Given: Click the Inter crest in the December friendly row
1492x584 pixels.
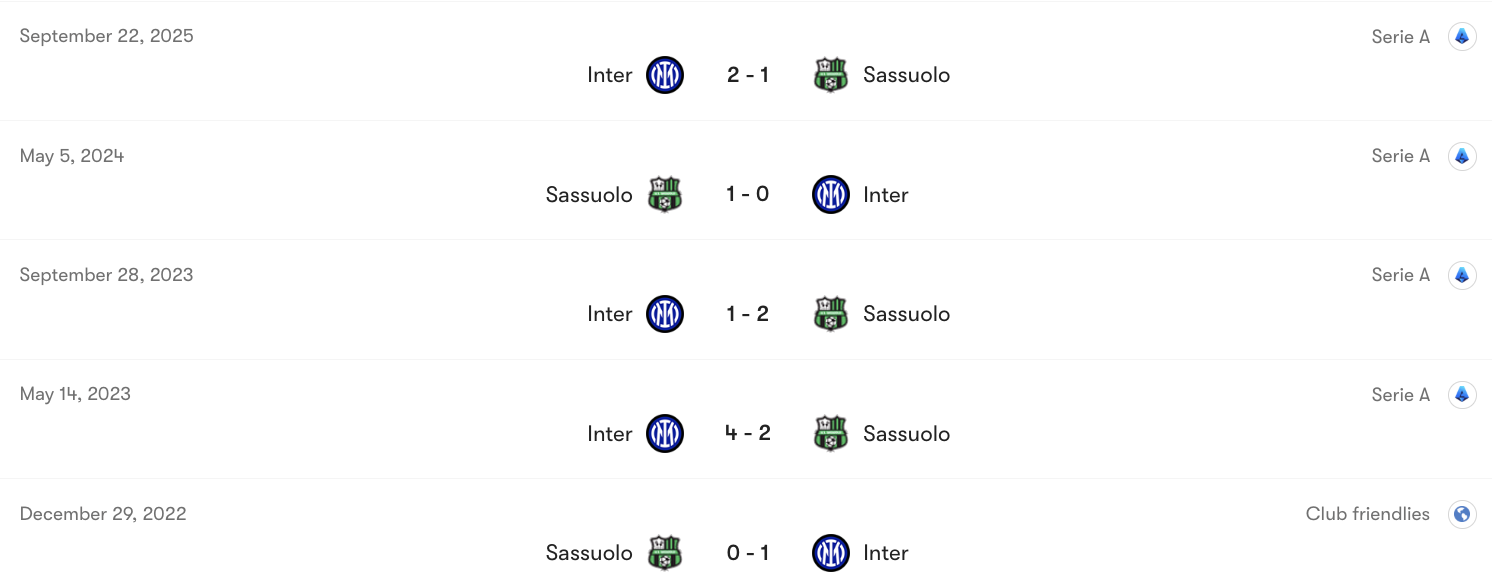Looking at the screenshot, I should pos(830,552).
